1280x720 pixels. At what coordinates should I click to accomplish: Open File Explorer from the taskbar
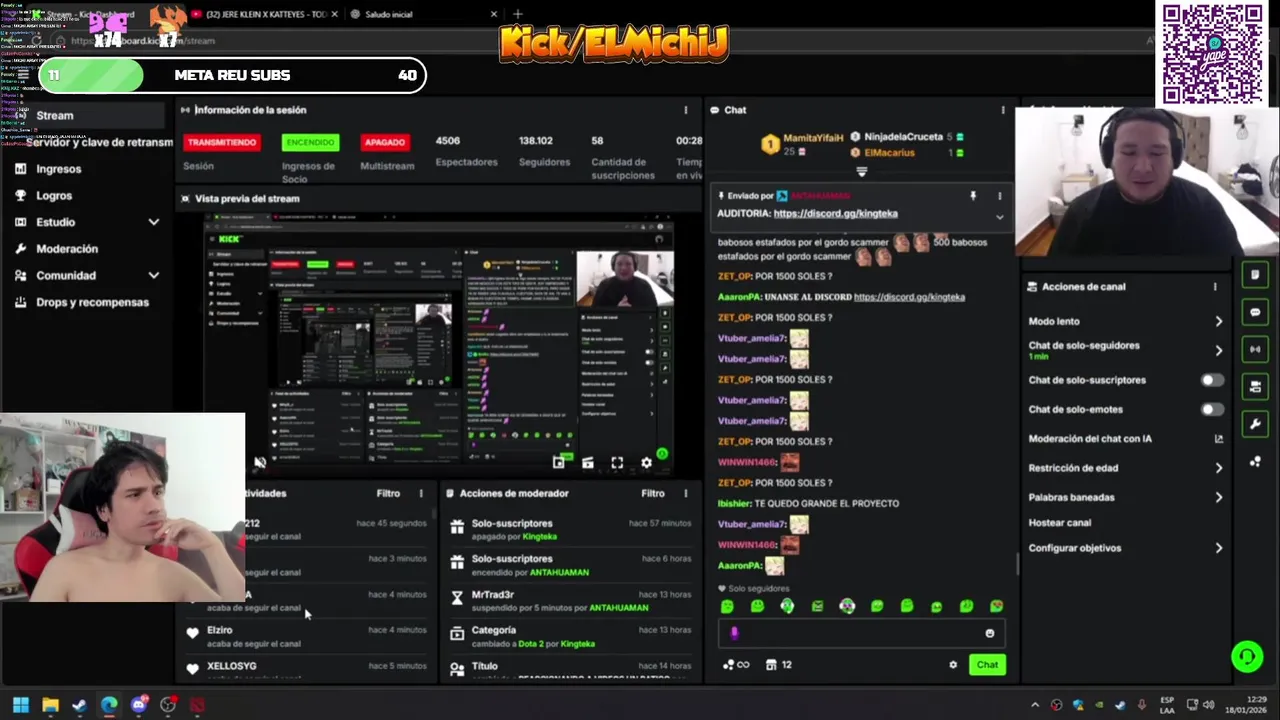point(50,705)
